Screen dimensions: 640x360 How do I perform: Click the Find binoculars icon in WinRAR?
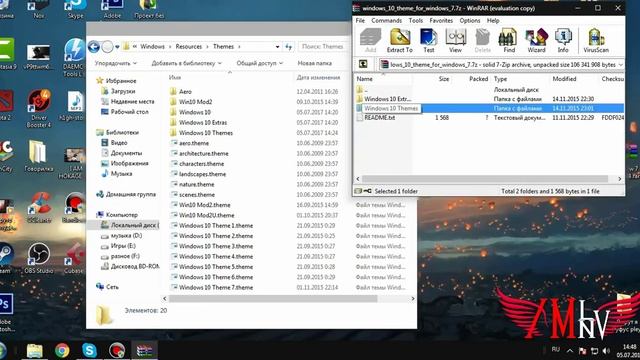click(509, 41)
